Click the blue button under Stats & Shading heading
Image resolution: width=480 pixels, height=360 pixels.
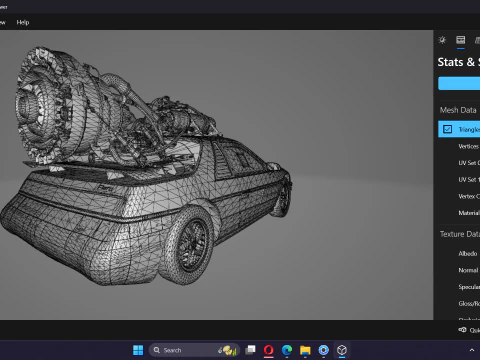tap(459, 83)
